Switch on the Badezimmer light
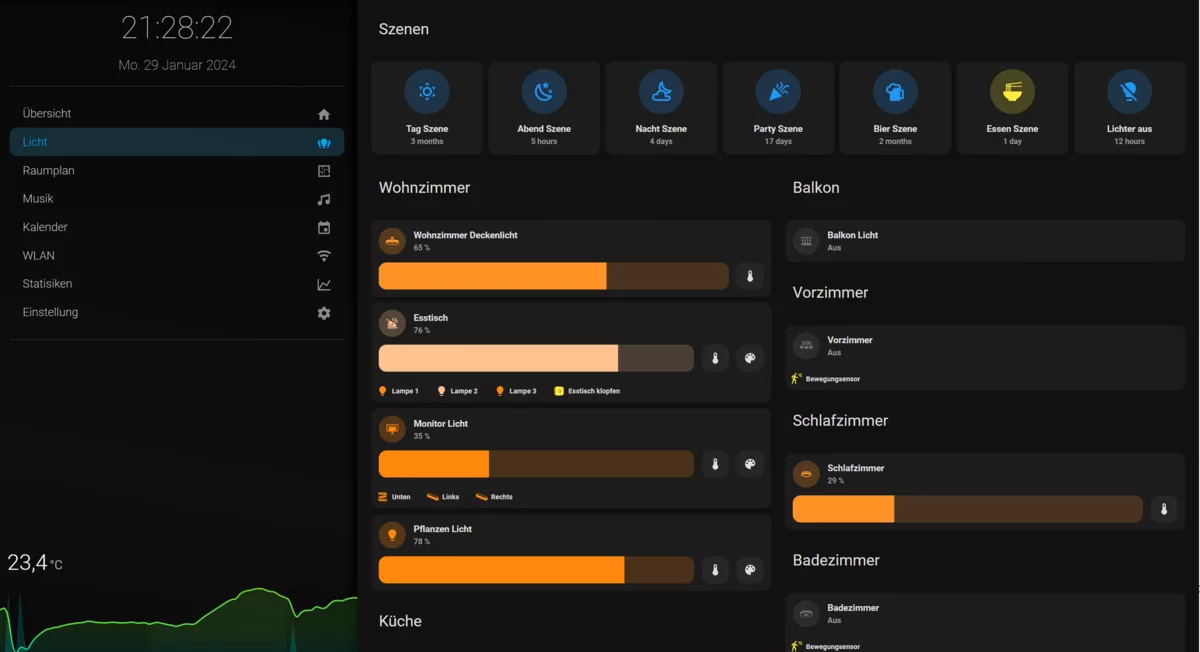1200x652 pixels. tap(806, 614)
